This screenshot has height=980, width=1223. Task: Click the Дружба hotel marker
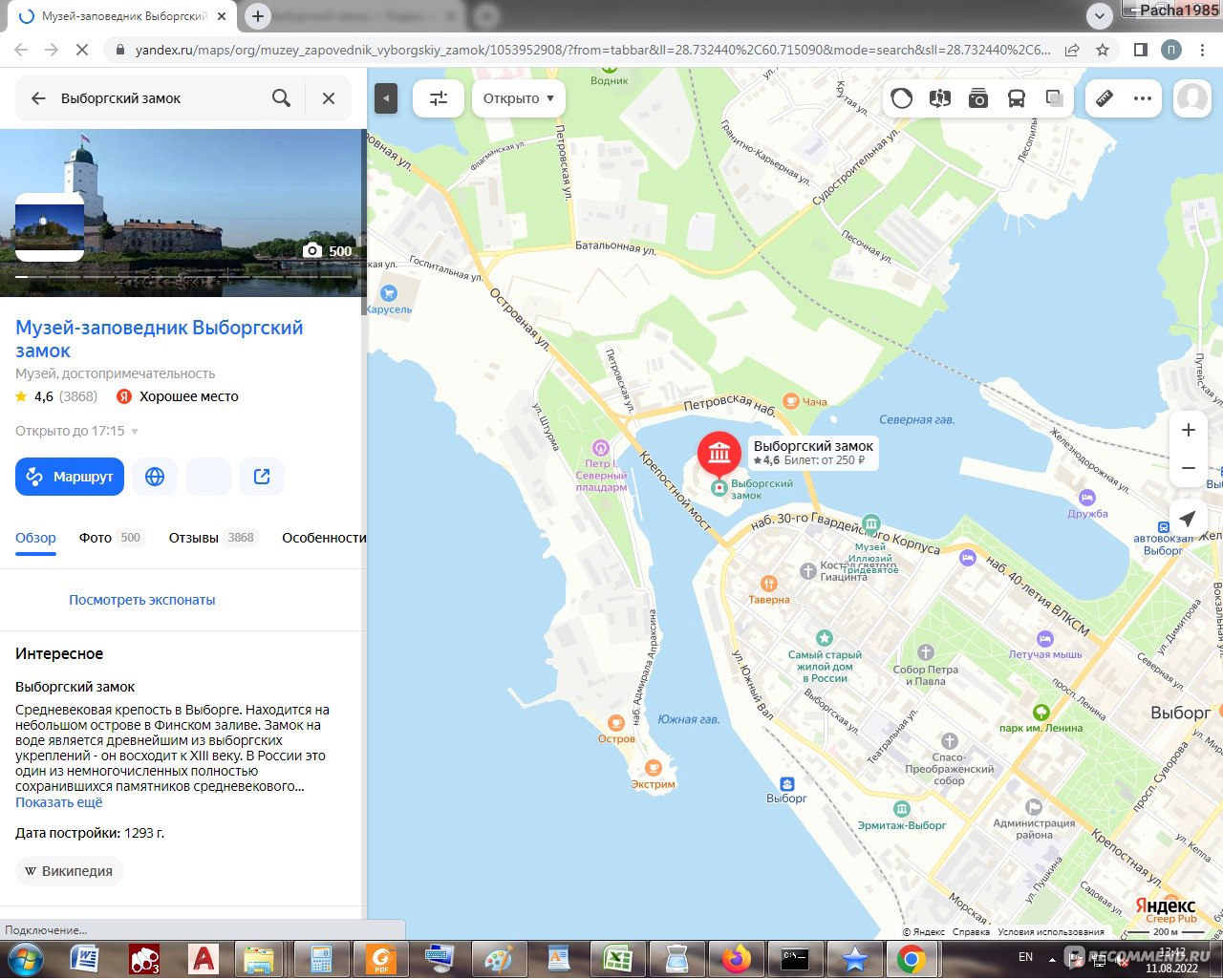coord(1087,498)
